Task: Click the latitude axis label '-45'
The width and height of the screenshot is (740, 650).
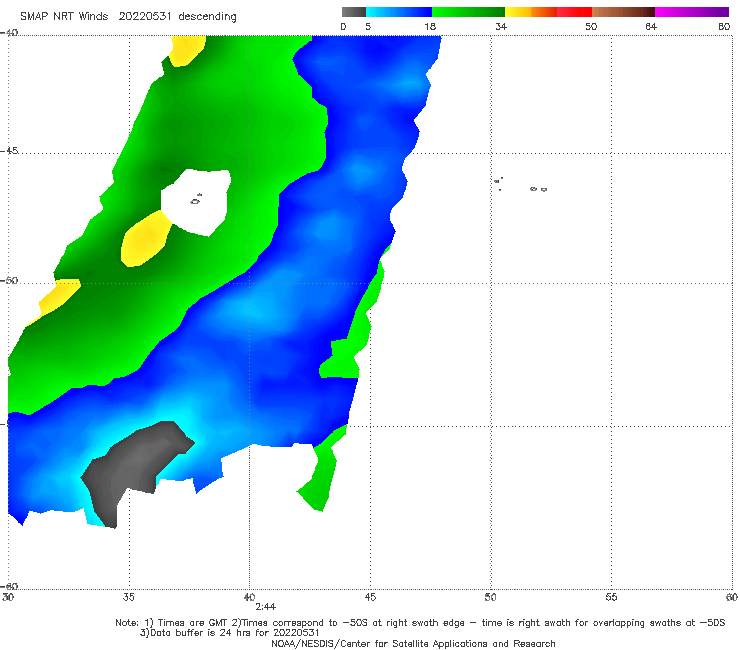Action: [9, 151]
